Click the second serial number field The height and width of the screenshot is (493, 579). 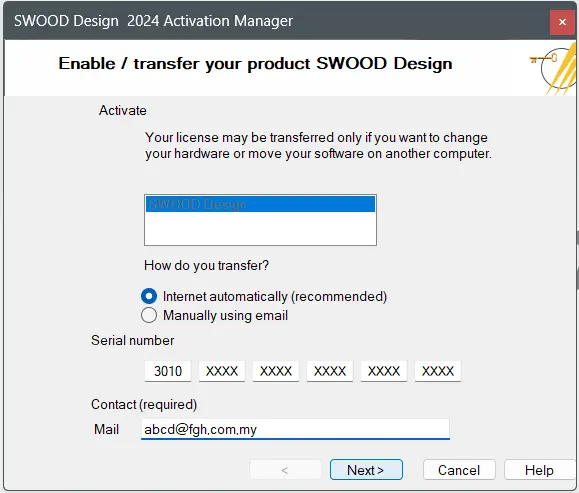(x=222, y=371)
